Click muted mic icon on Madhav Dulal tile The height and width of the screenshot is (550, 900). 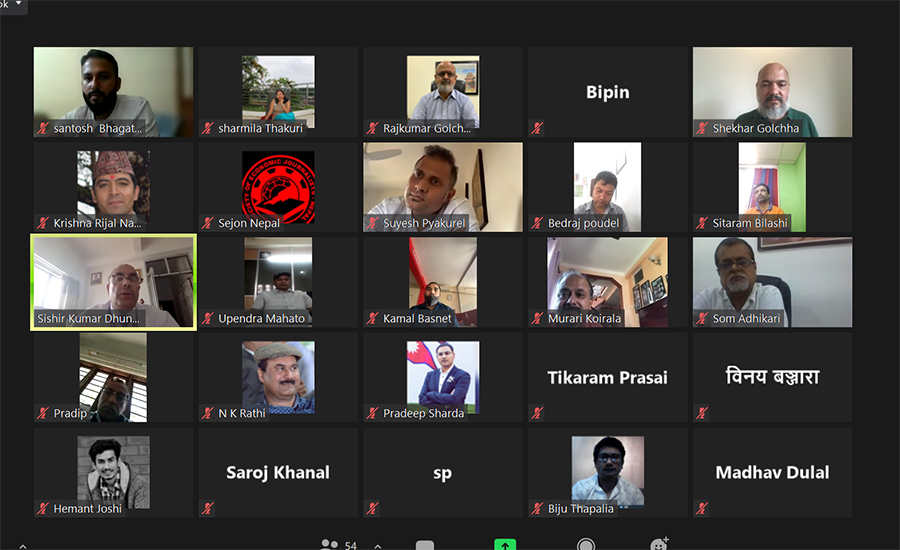[x=702, y=508]
